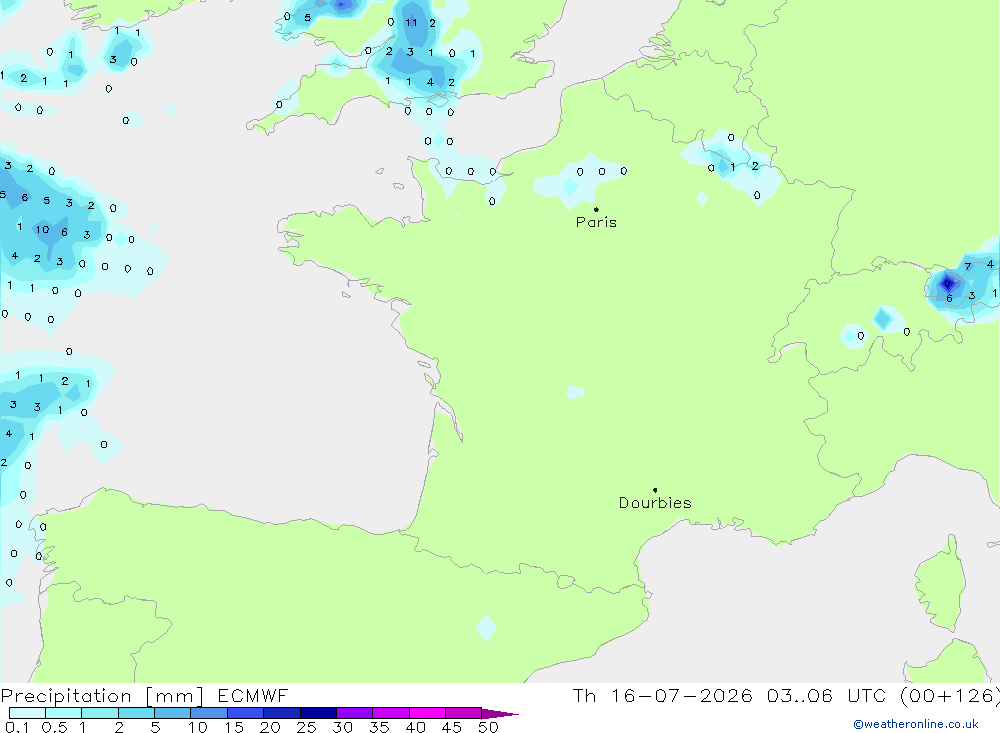Image resolution: width=1000 pixels, height=733 pixels.
Task: Pick the 30–35 mm purple legend swatch
Action: click(x=354, y=713)
